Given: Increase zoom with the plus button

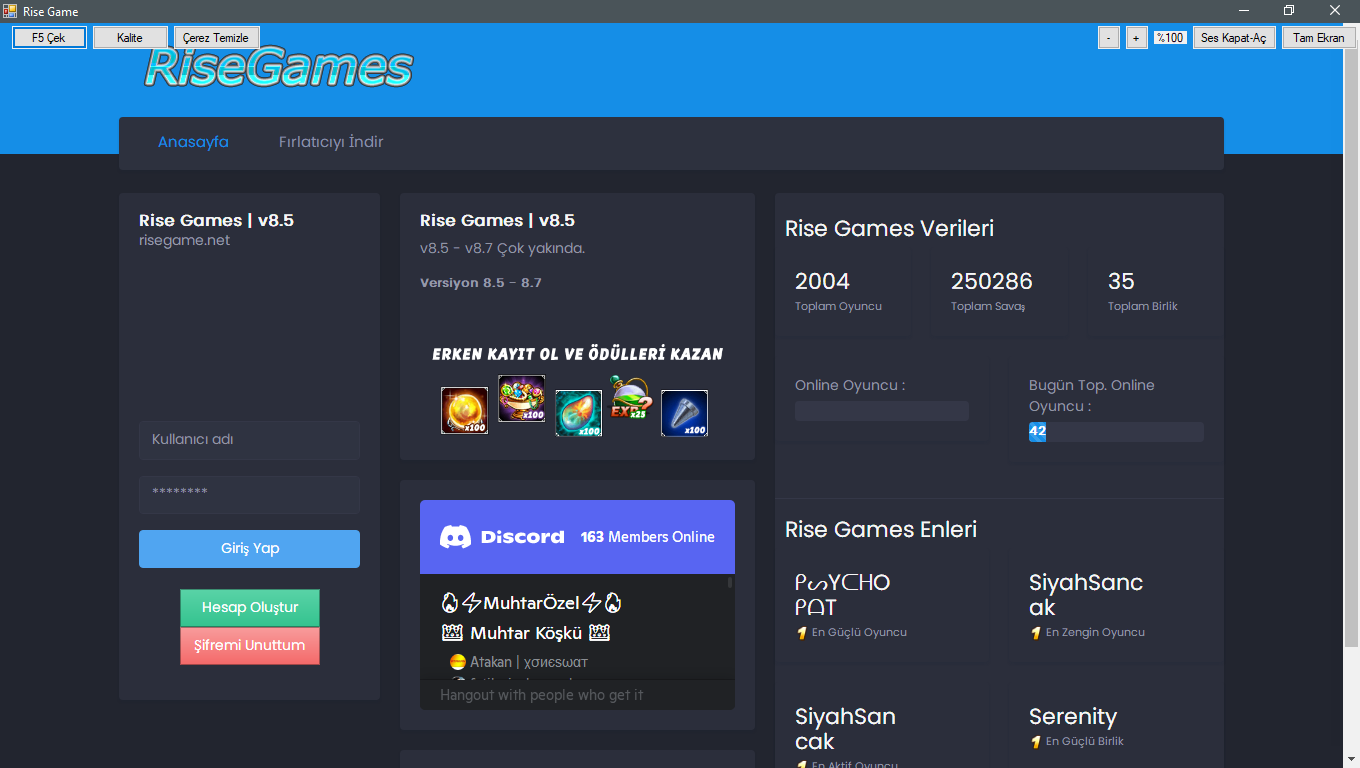Looking at the screenshot, I should 1136,38.
